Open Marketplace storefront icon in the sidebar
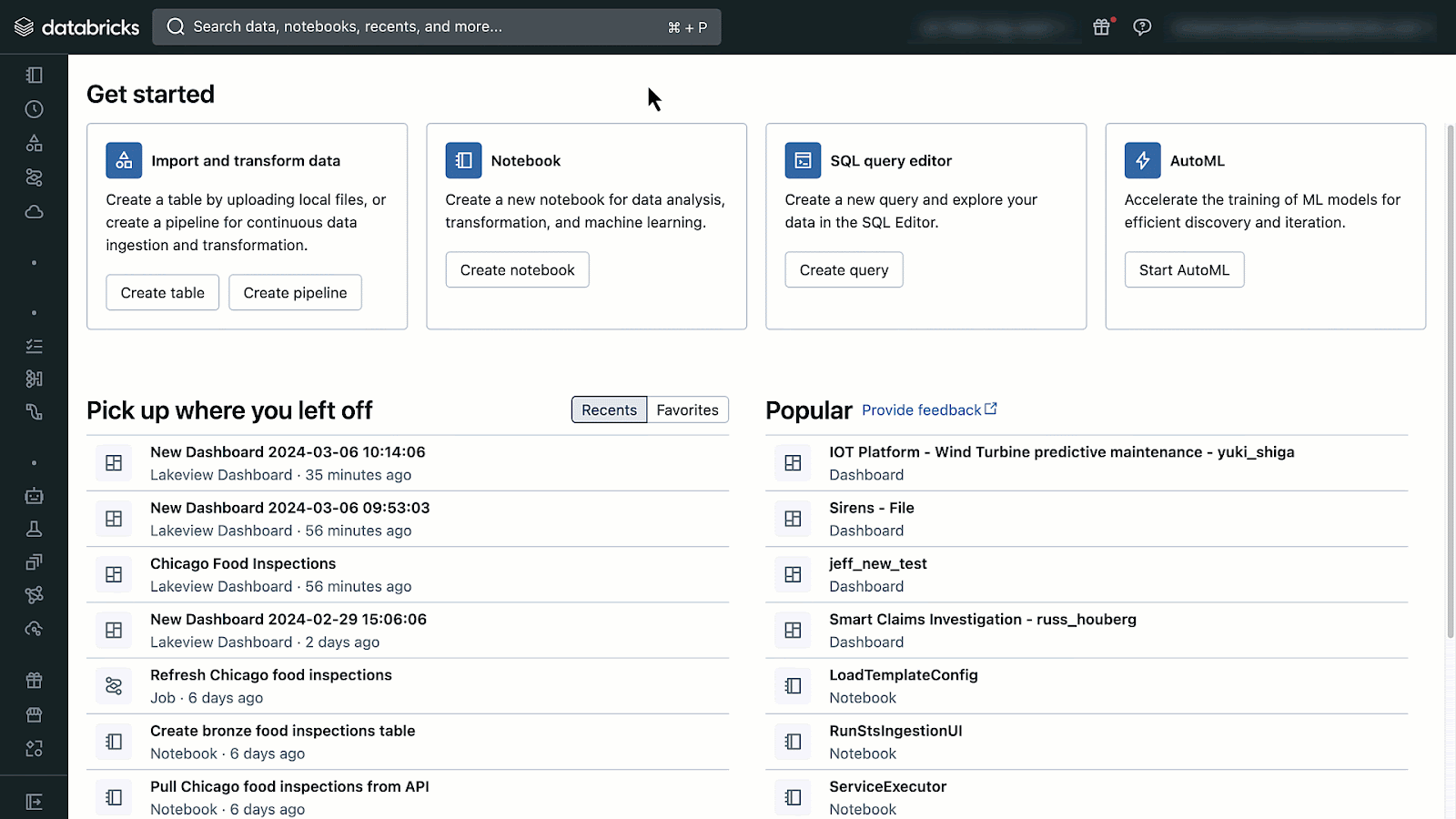 [34, 714]
